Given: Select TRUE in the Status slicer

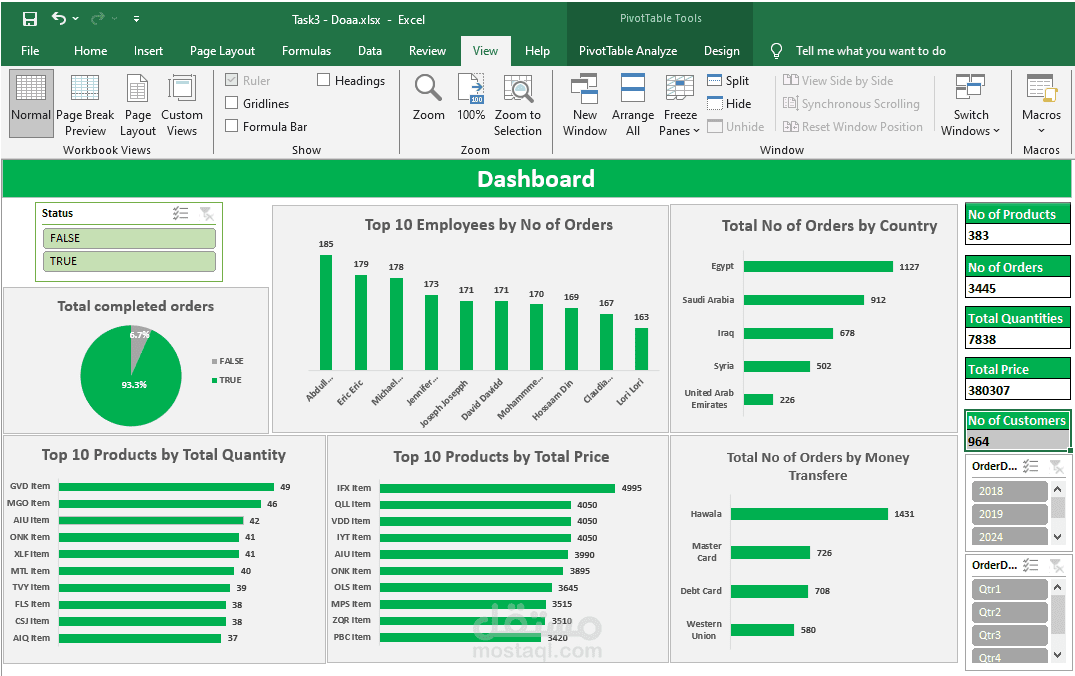Looking at the screenshot, I should (129, 260).
